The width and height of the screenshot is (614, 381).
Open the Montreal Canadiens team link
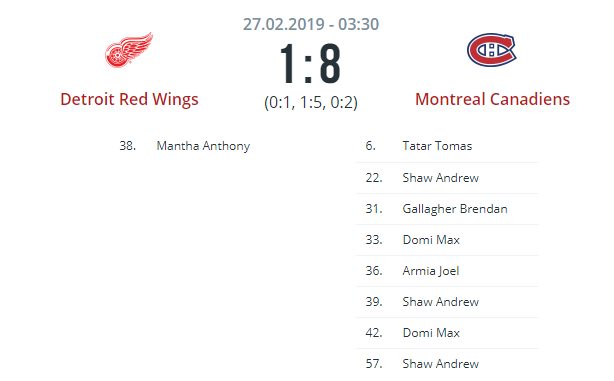click(492, 99)
